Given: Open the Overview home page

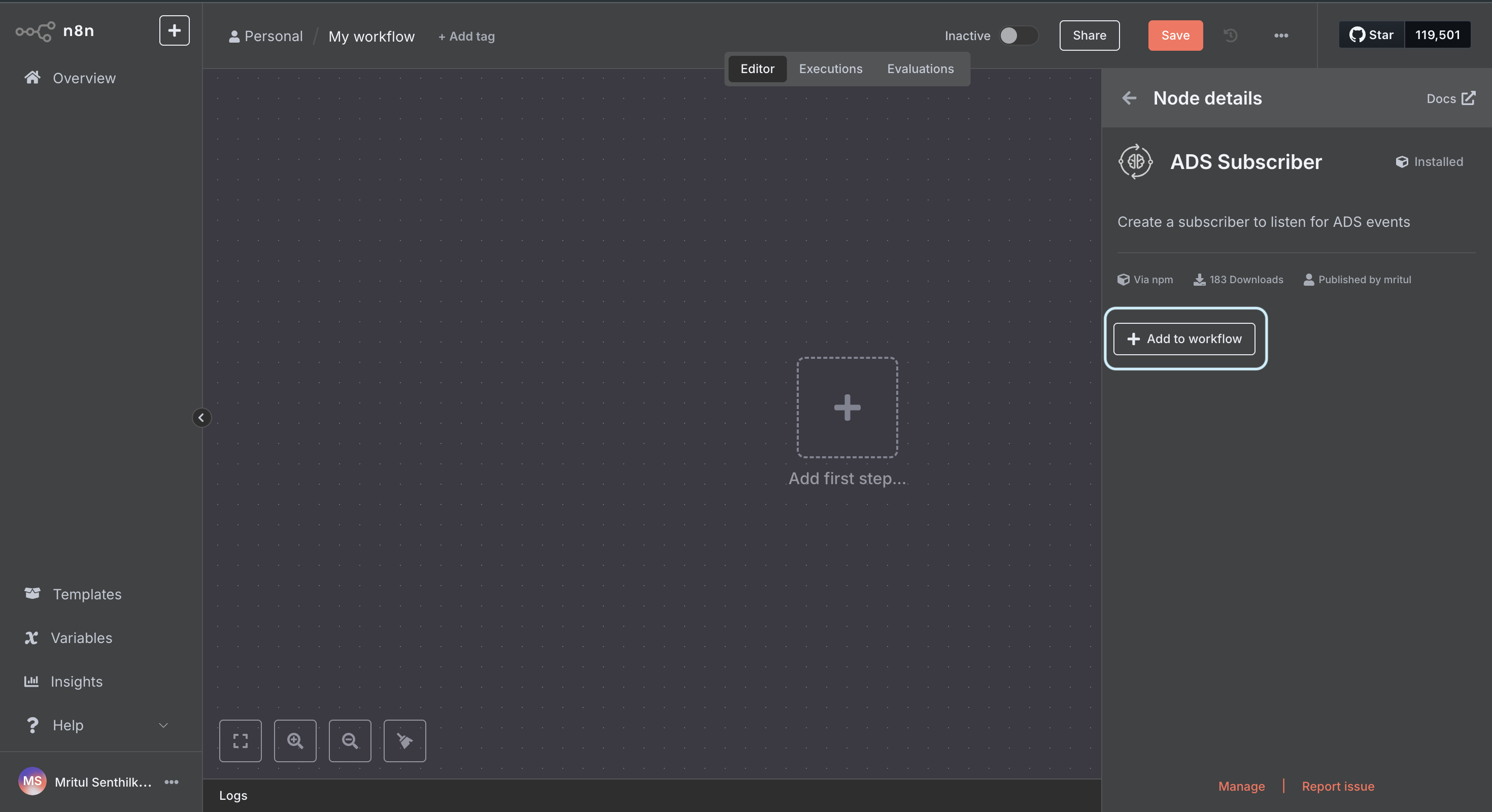Looking at the screenshot, I should [84, 78].
